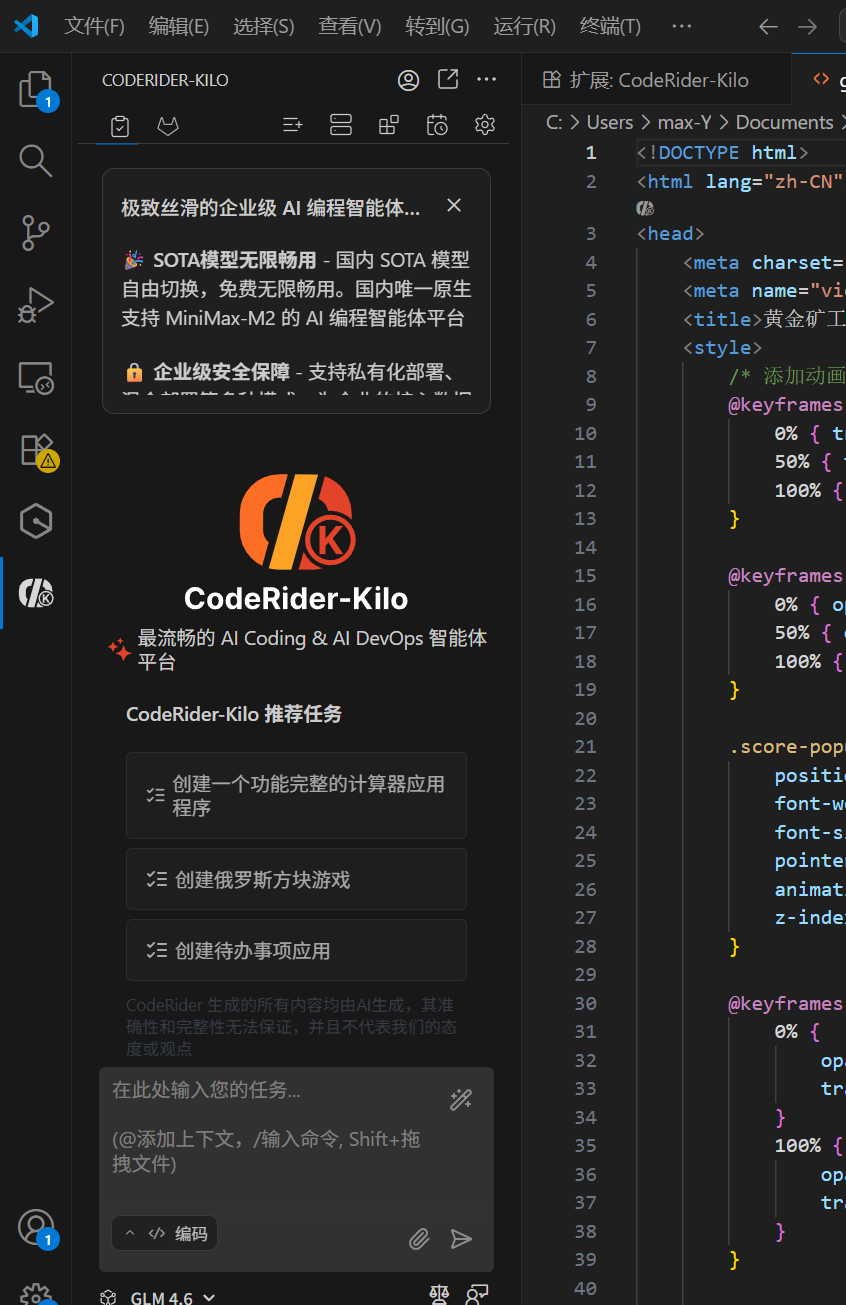Close the announcement banner
Image resolution: width=846 pixels, height=1305 pixels.
pos(454,205)
